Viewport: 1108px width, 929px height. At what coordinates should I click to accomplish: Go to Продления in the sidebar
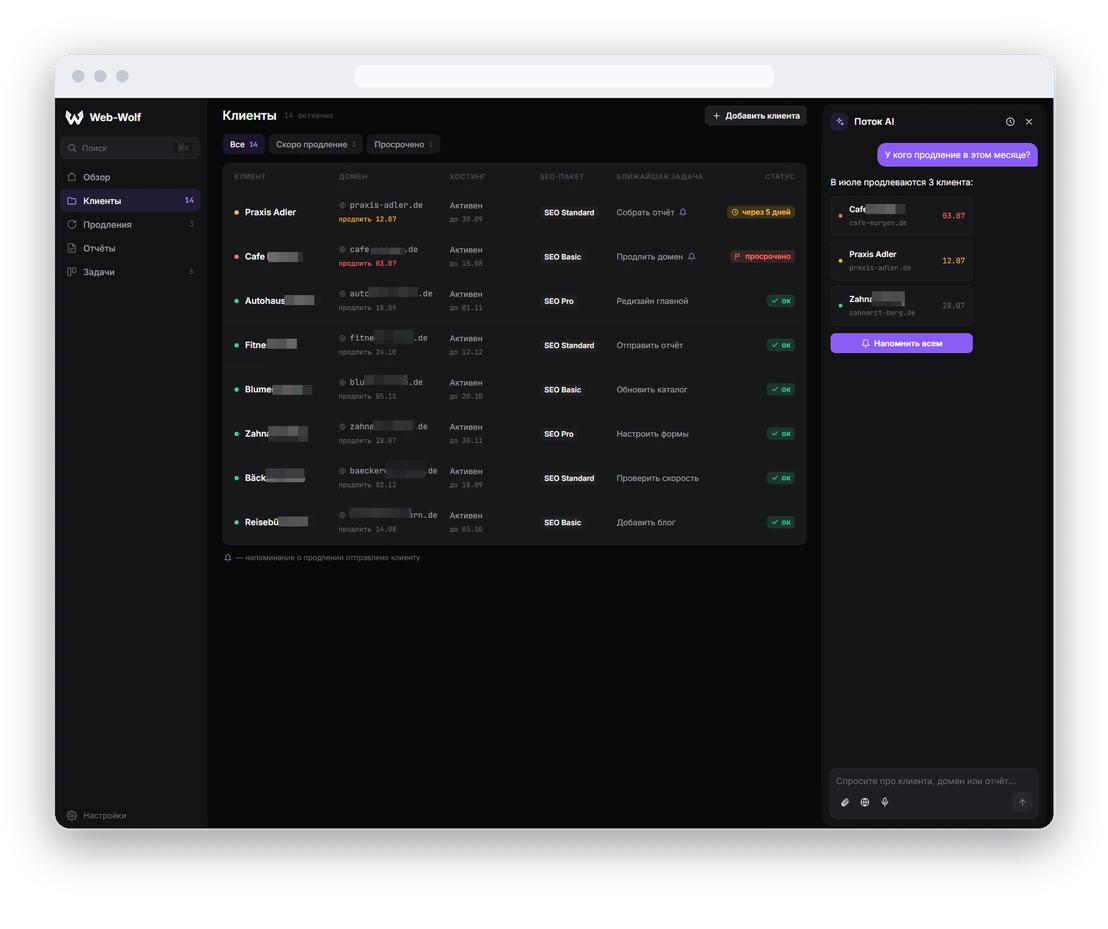[130, 225]
